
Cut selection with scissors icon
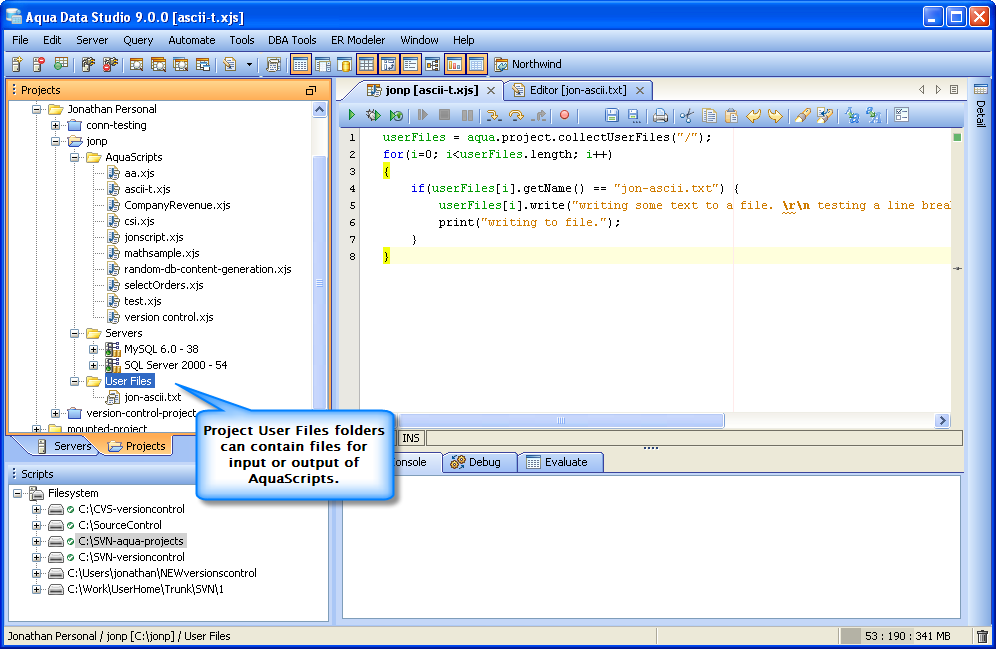point(687,115)
